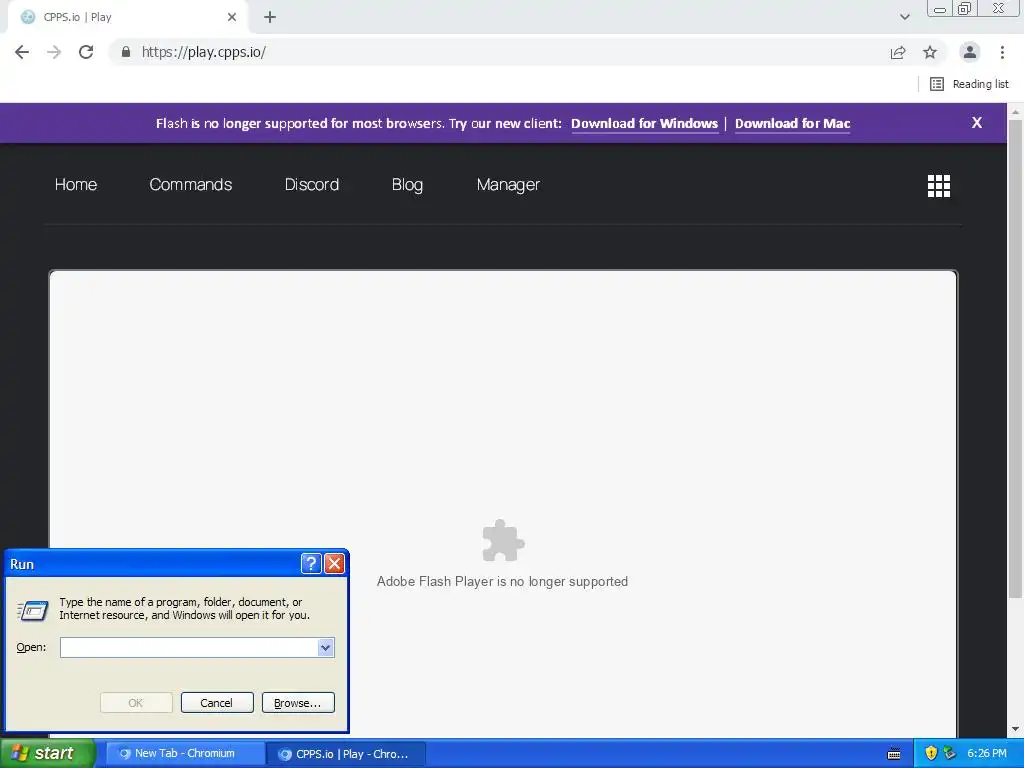
Task: Switch to New Tab - Chromium taskbar item
Action: coord(185,753)
